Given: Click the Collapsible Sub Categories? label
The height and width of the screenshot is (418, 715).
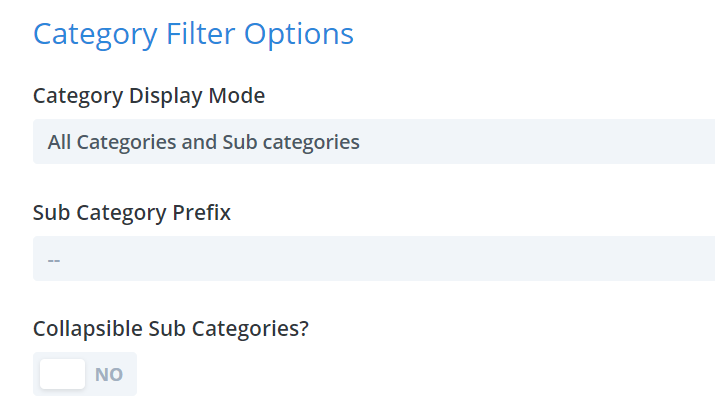Looking at the screenshot, I should point(171,329).
